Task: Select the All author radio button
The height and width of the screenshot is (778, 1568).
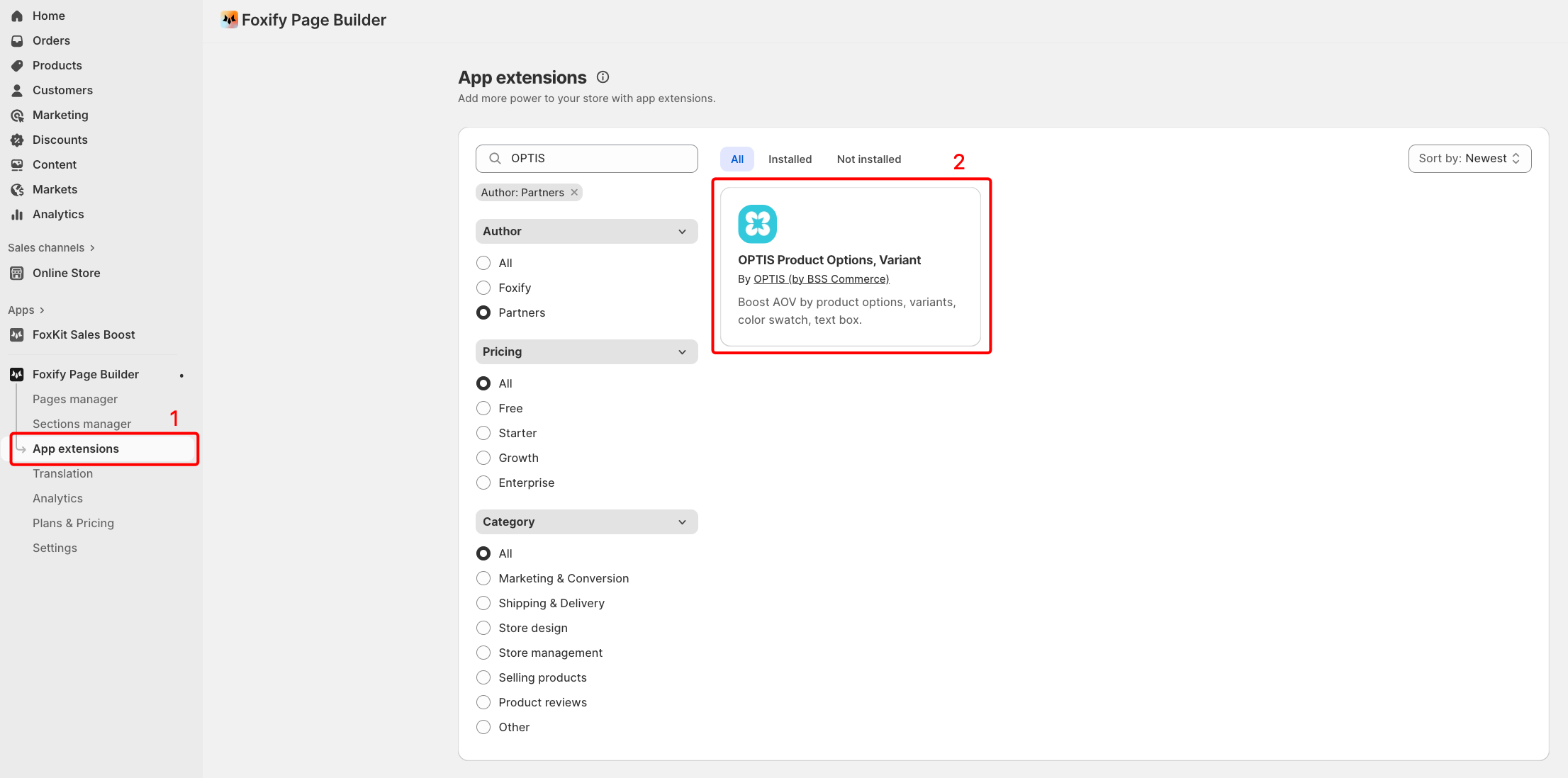Action: (483, 263)
